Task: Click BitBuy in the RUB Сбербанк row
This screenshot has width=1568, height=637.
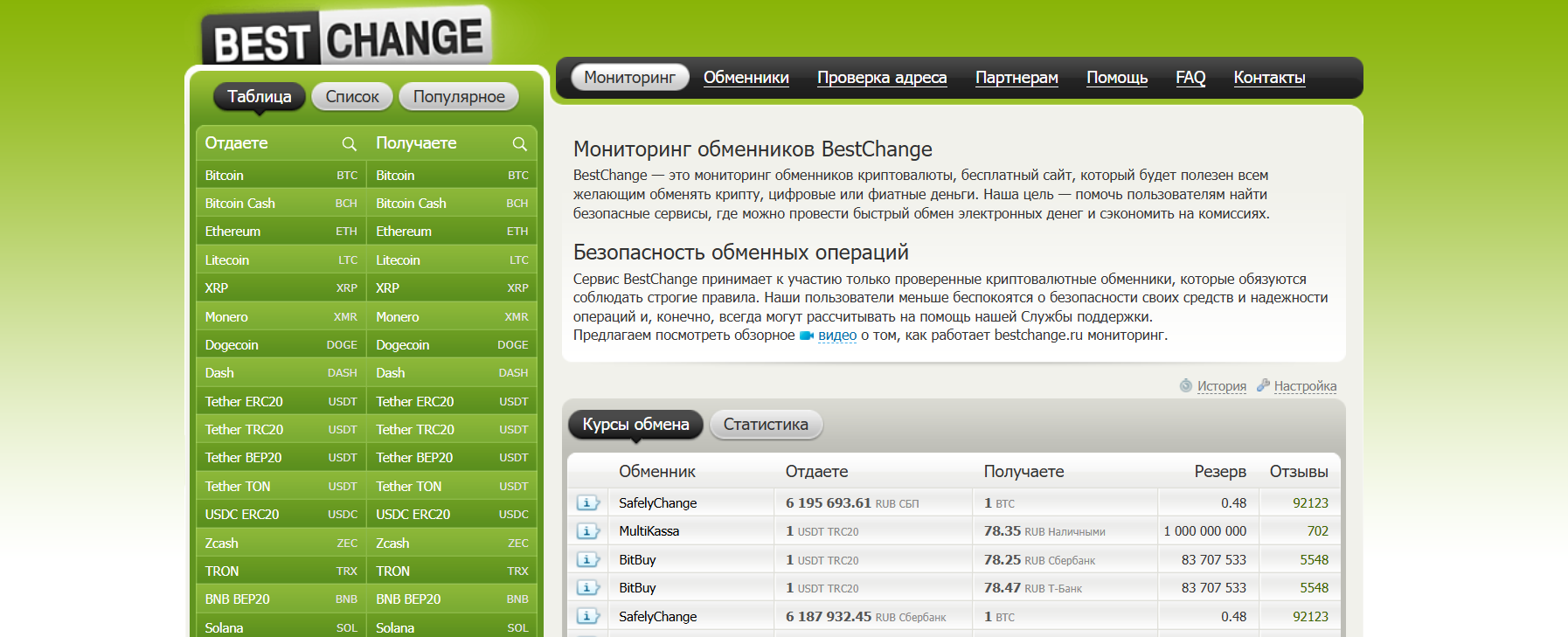Action: pyautogui.click(x=637, y=560)
